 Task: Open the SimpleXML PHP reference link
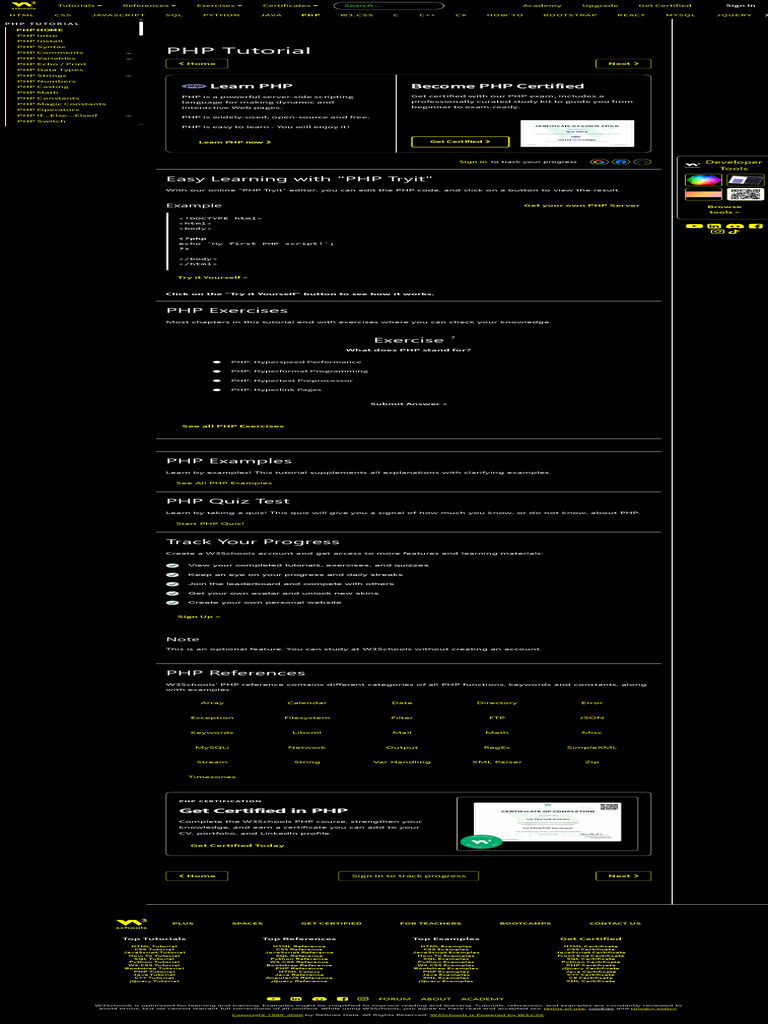pos(592,747)
